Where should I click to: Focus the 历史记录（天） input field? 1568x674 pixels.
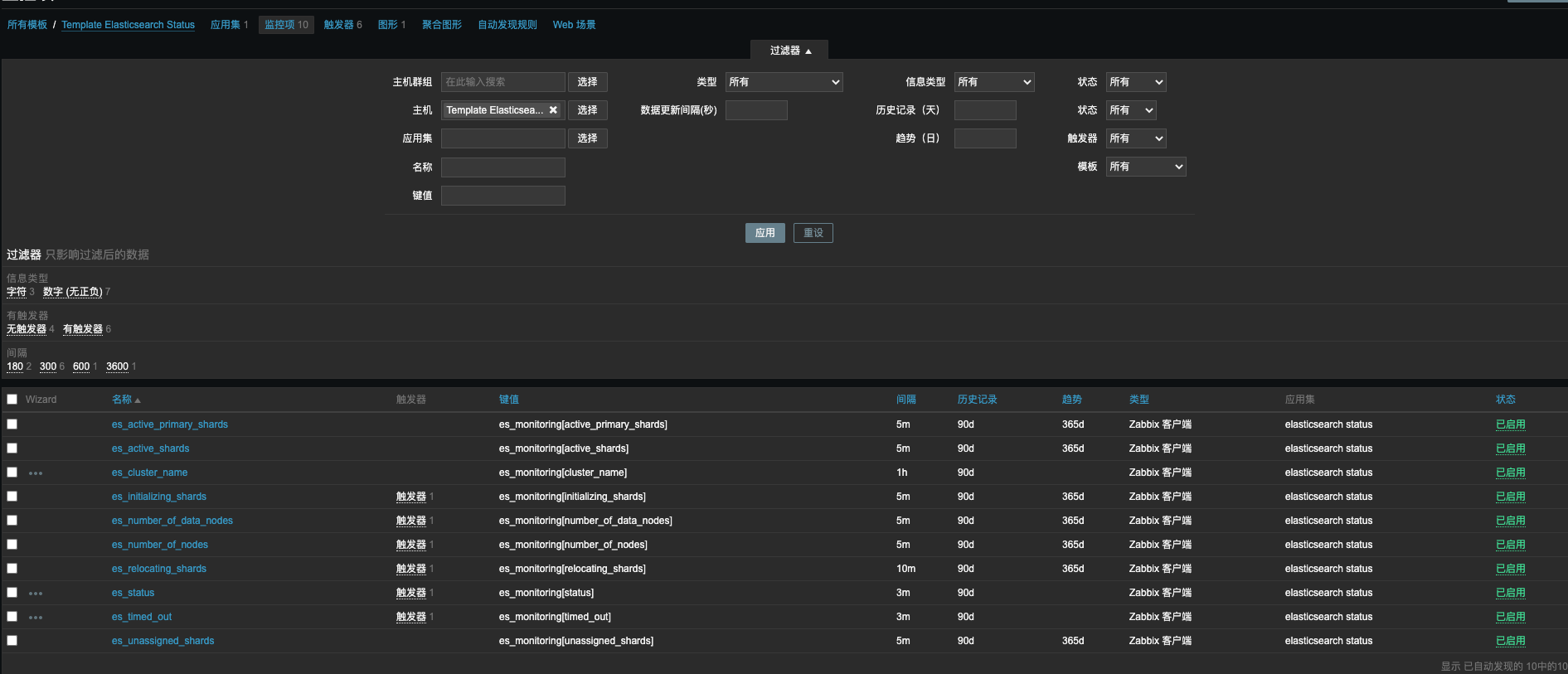[985, 110]
